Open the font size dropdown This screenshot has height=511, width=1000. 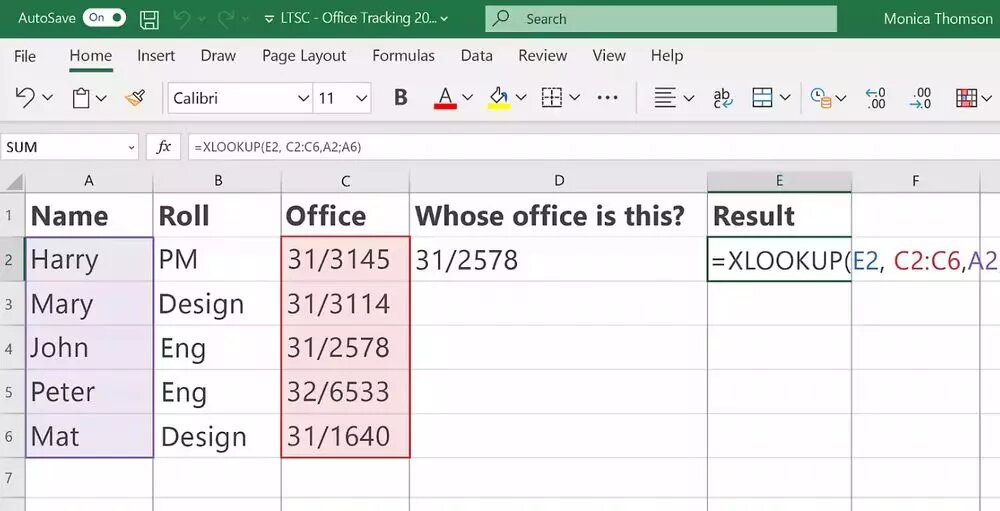(x=362, y=98)
